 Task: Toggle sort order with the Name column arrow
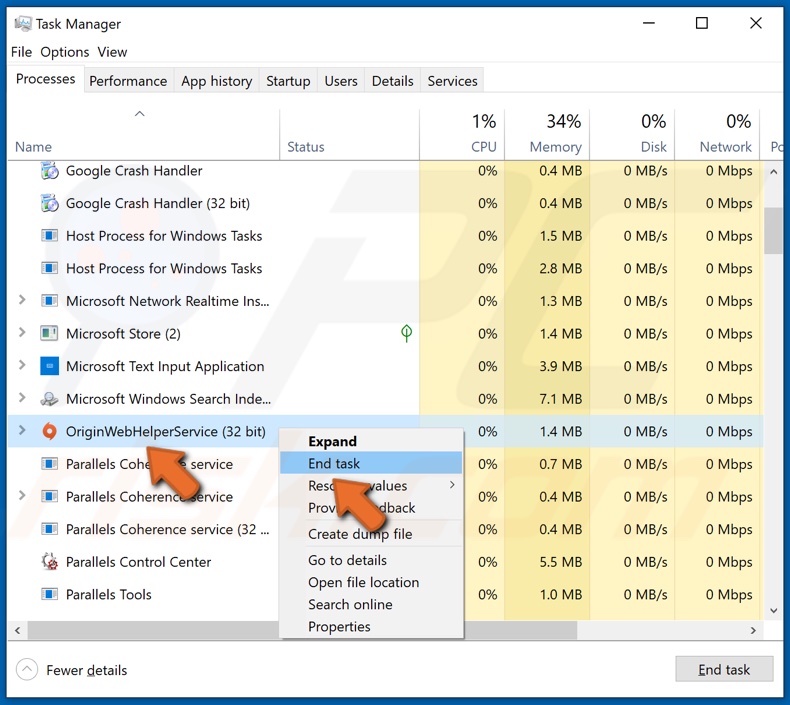tap(140, 114)
